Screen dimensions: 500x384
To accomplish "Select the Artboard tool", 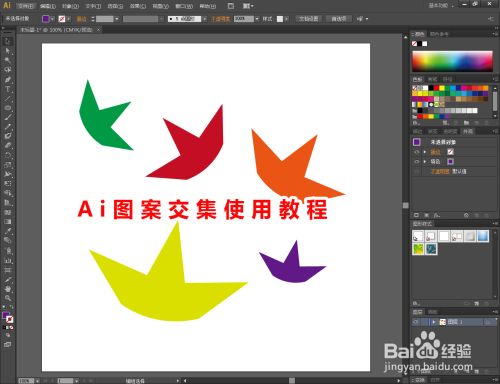I will pos(7,270).
